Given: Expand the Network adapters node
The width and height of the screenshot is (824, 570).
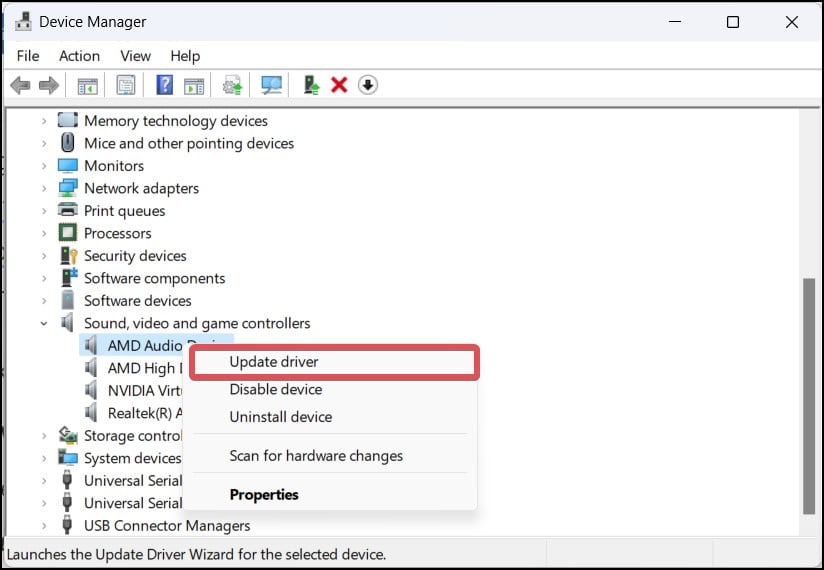Looking at the screenshot, I should coord(44,189).
